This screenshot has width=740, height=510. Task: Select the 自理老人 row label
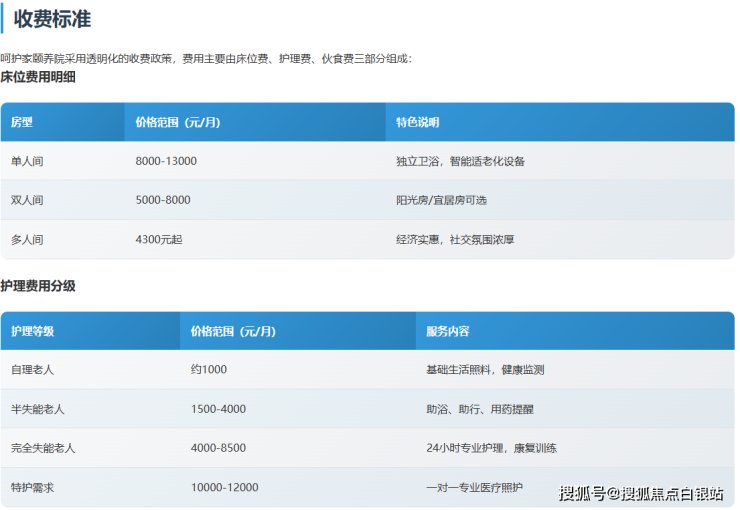coord(32,370)
